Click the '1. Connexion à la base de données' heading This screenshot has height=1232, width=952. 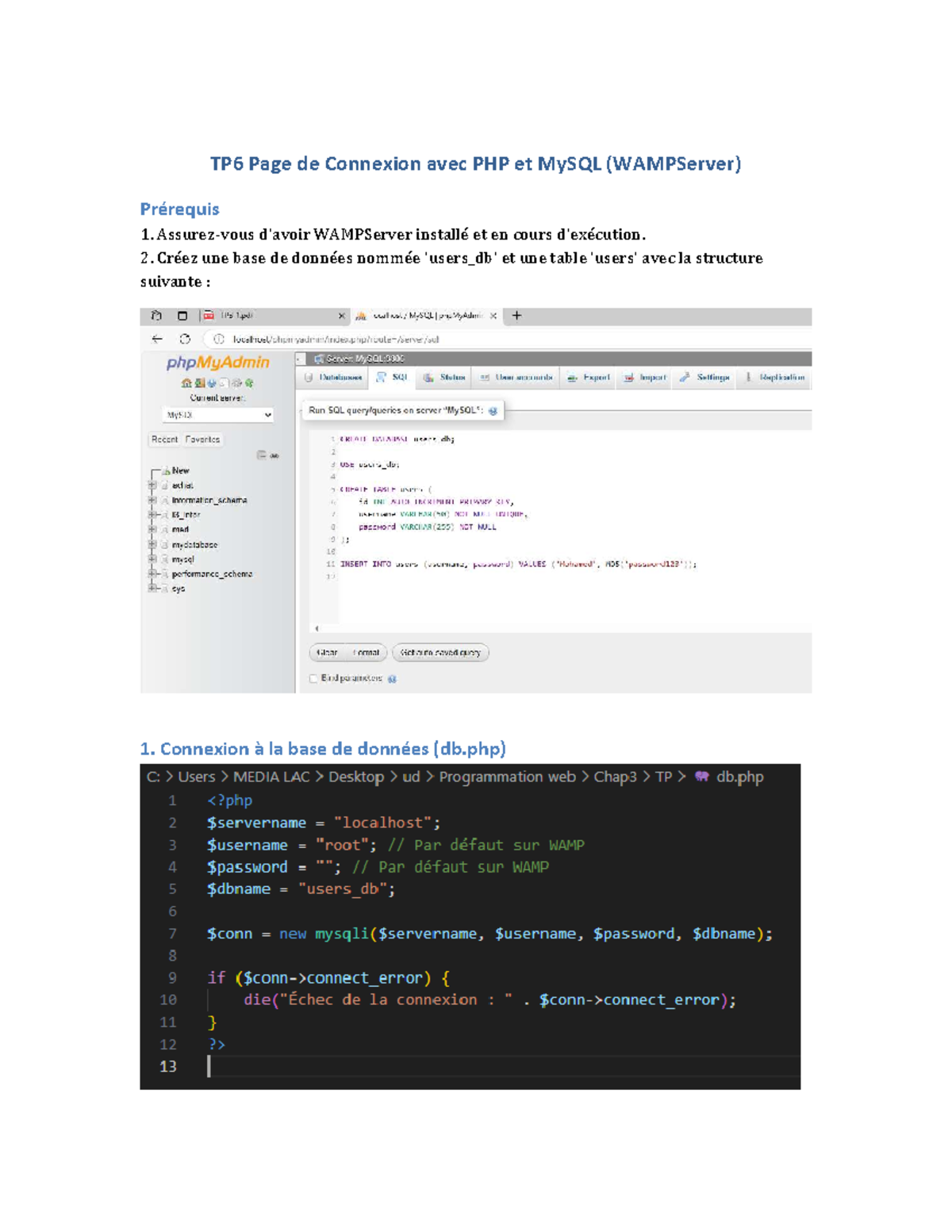[323, 749]
